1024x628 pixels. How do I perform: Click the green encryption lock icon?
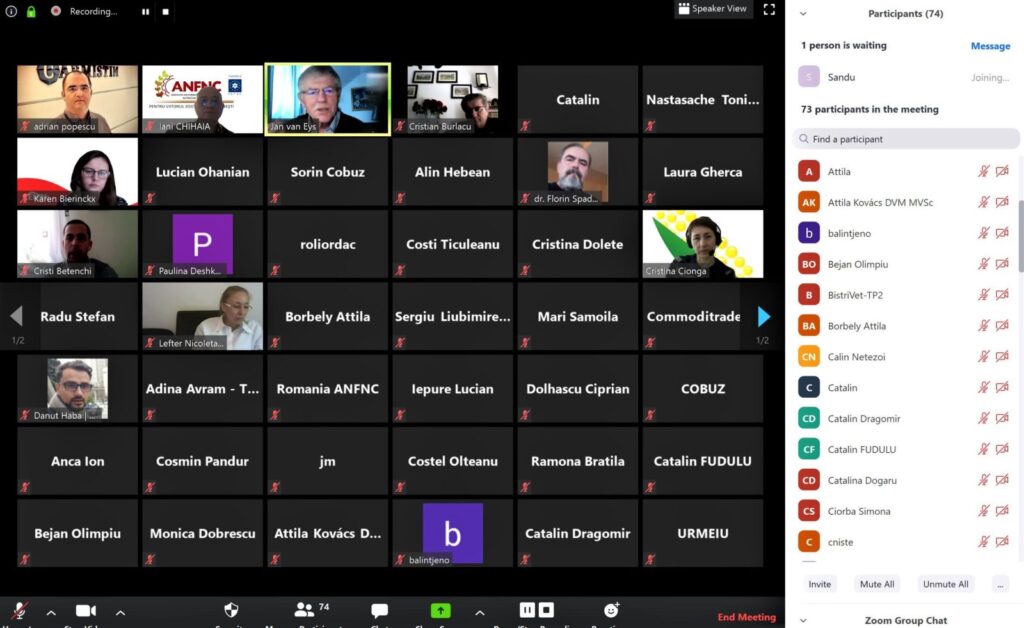[x=31, y=12]
